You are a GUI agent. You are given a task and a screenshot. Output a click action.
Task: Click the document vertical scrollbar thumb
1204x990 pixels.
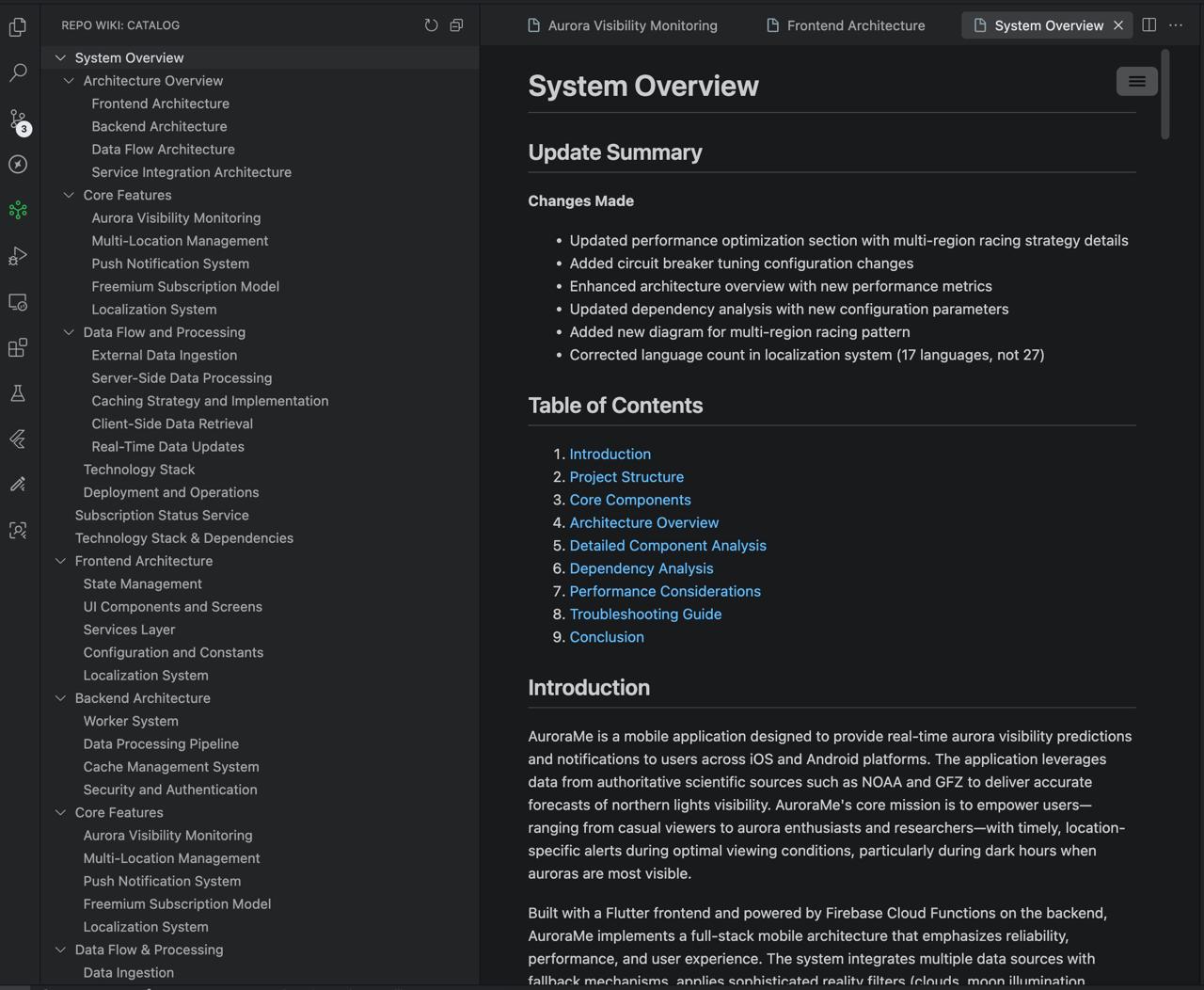(x=1165, y=94)
